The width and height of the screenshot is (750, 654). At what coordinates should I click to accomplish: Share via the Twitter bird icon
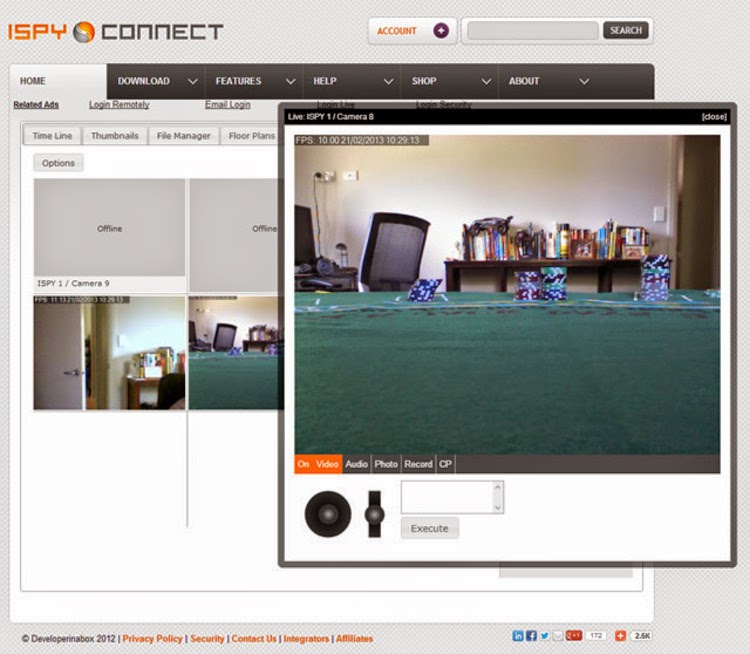544,635
